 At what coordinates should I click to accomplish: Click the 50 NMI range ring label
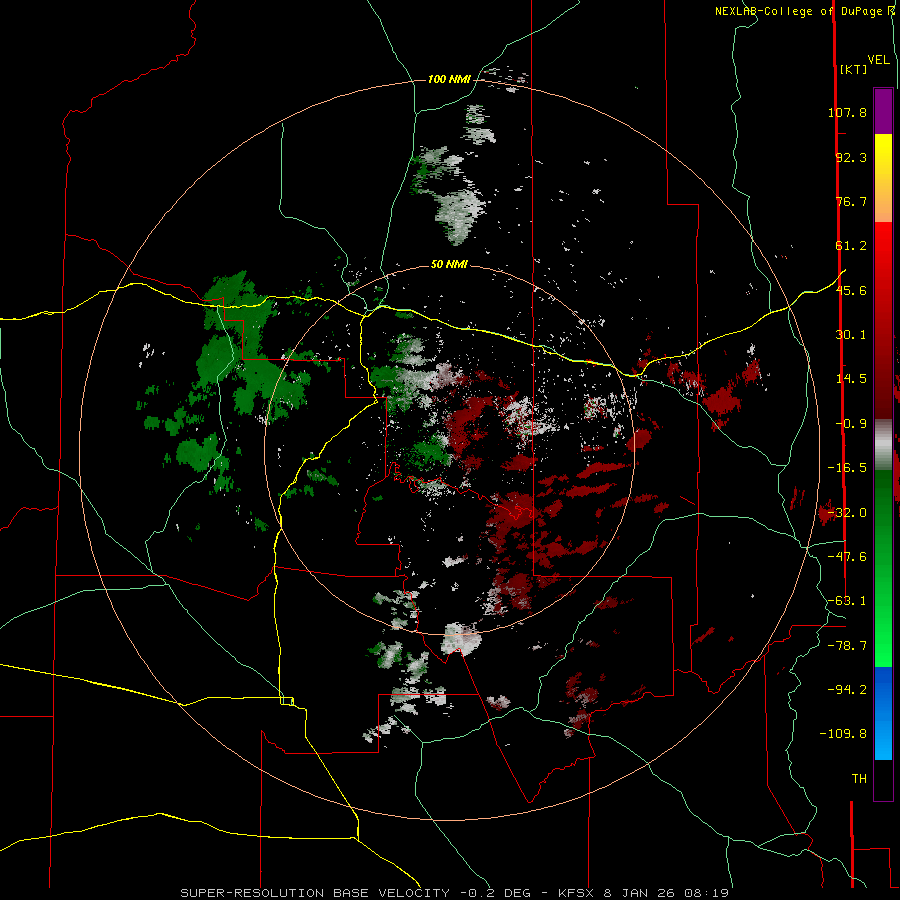click(x=449, y=265)
